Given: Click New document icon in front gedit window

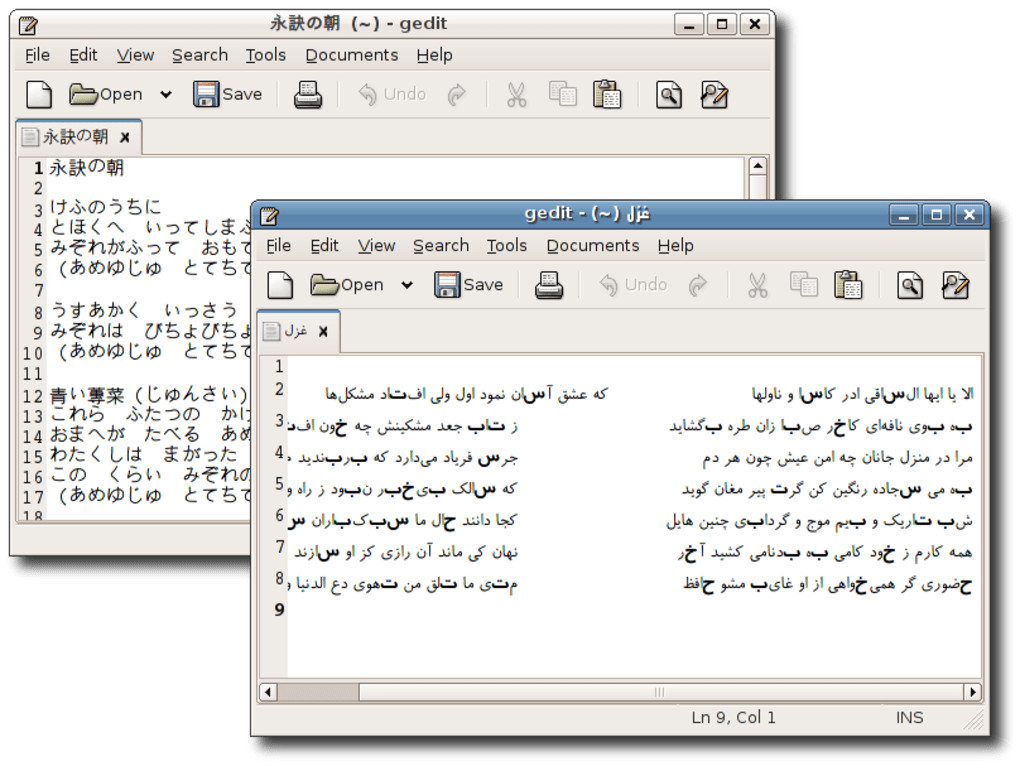Looking at the screenshot, I should [280, 285].
